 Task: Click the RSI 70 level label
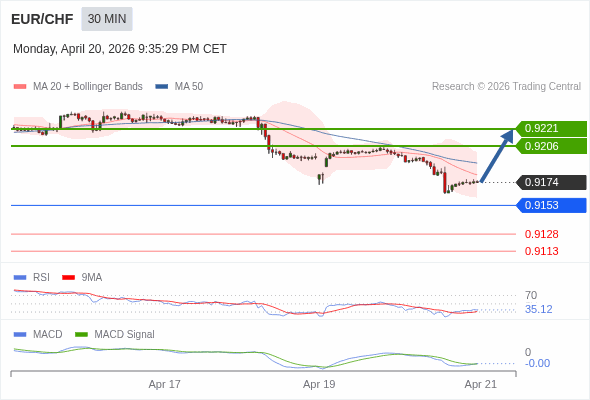click(x=531, y=295)
